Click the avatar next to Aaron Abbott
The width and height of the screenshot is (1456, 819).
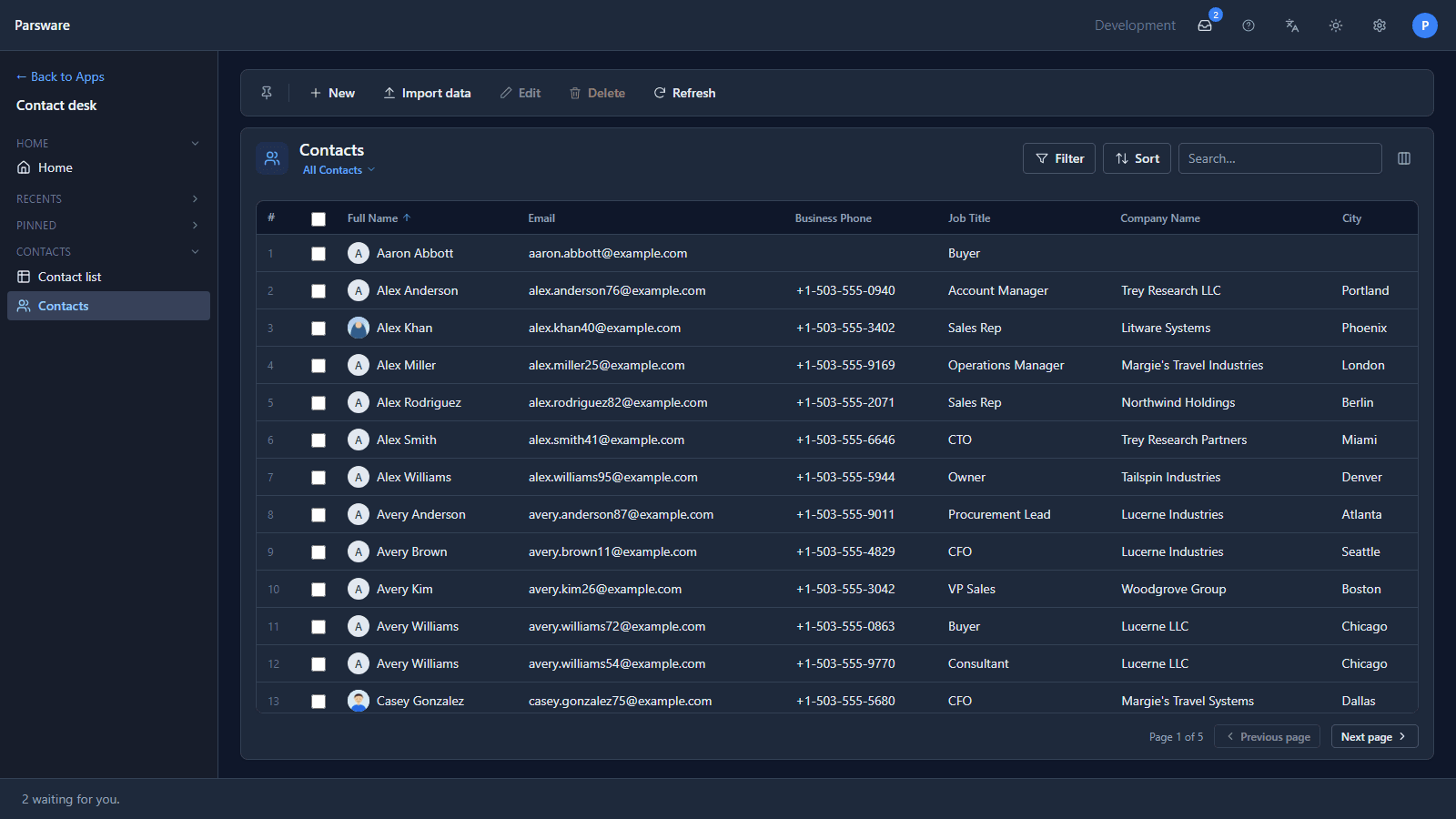(x=359, y=253)
